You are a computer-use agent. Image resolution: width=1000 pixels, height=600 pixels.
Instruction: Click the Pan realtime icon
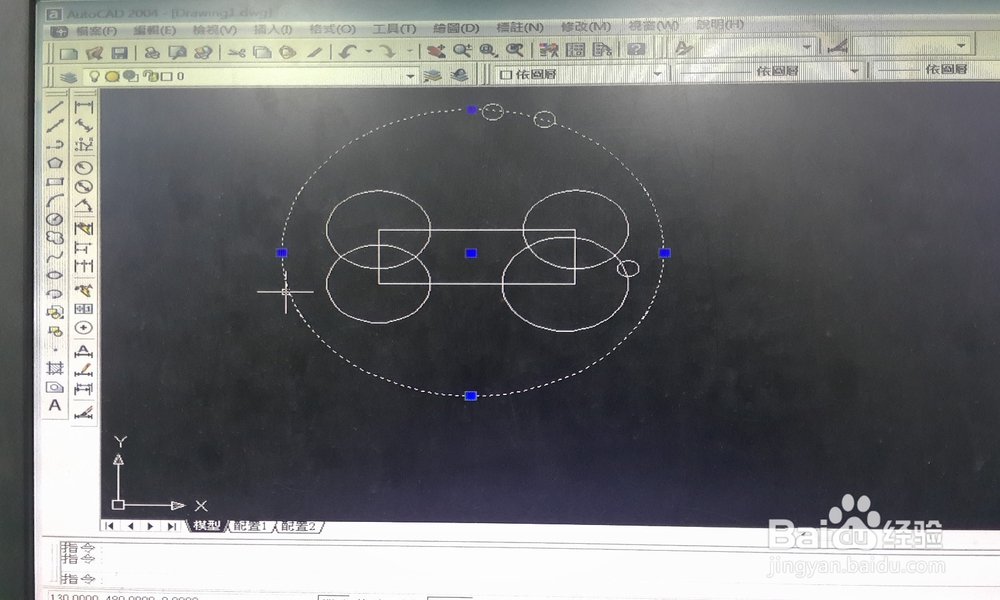click(437, 50)
